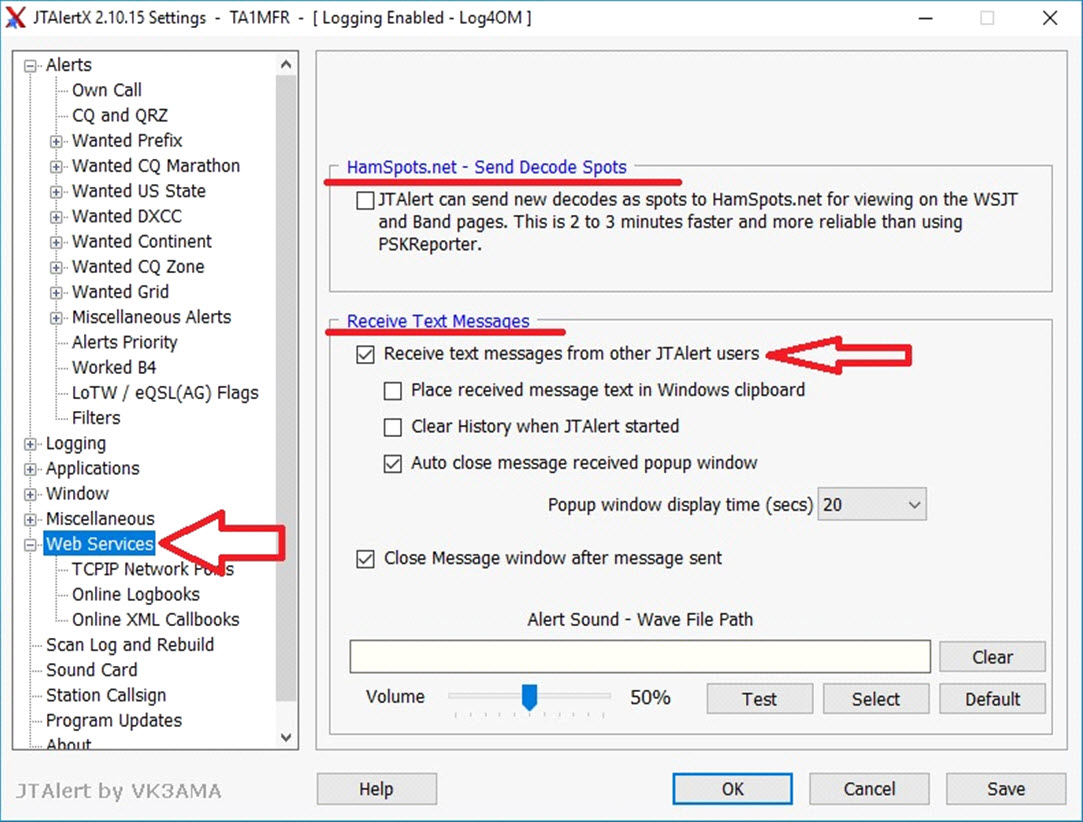Select Logging tree label

click(75, 443)
